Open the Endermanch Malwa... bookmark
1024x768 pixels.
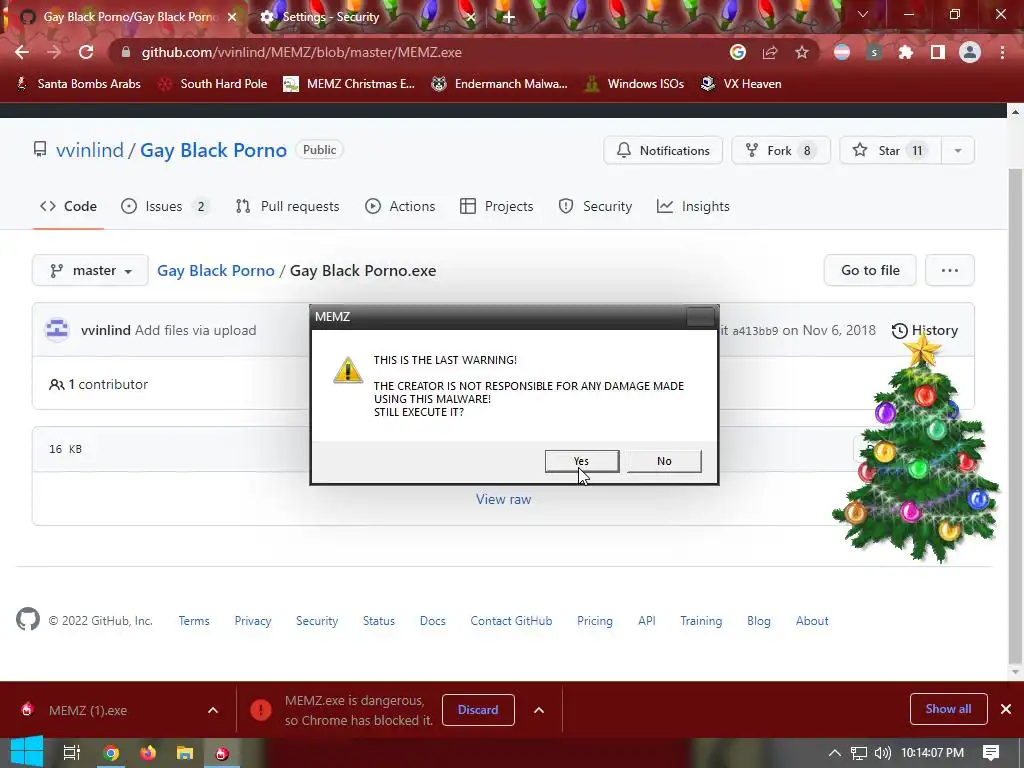500,84
